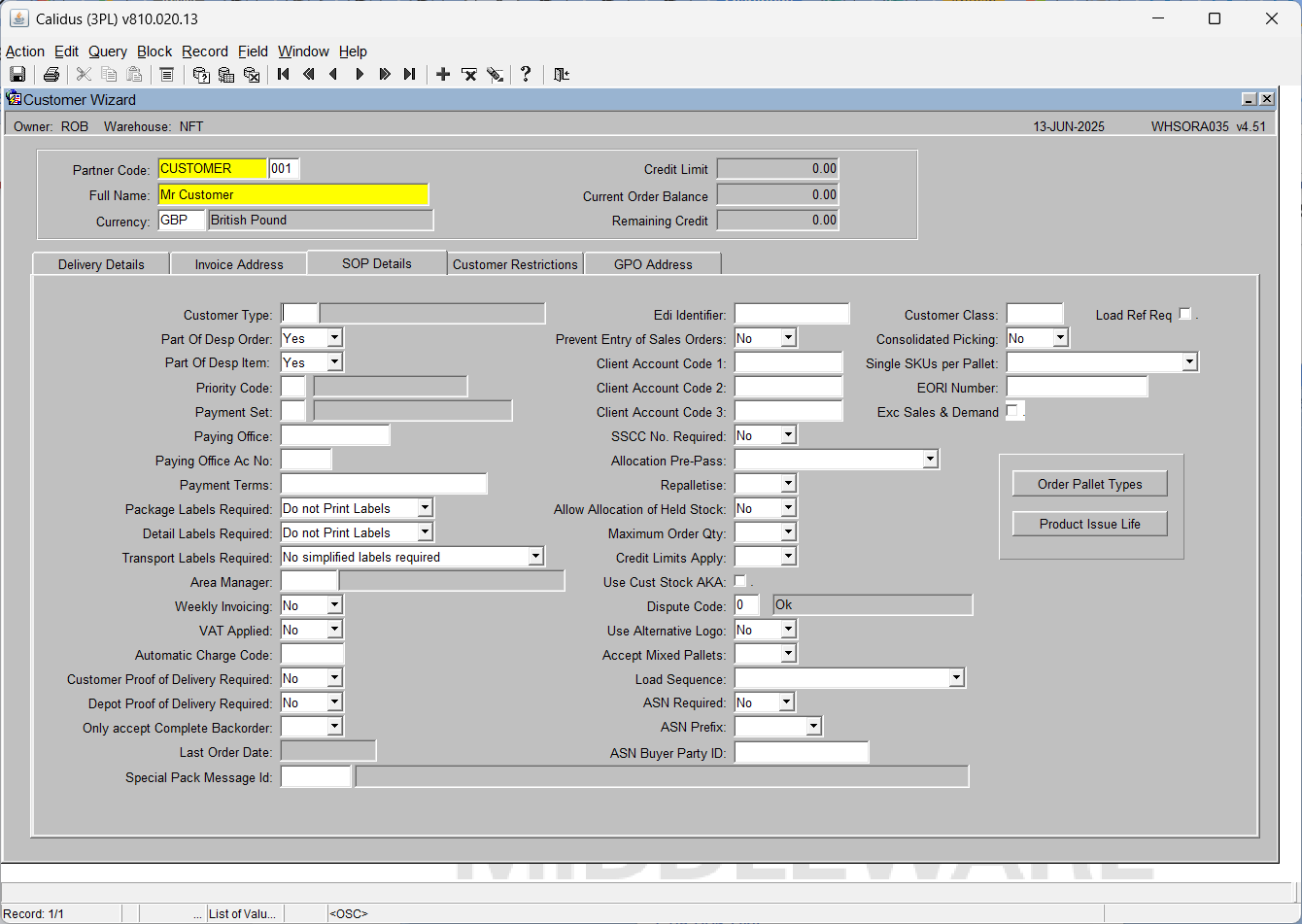Image resolution: width=1302 pixels, height=924 pixels.
Task: Click the Save toolbar icon
Action: 17,75
